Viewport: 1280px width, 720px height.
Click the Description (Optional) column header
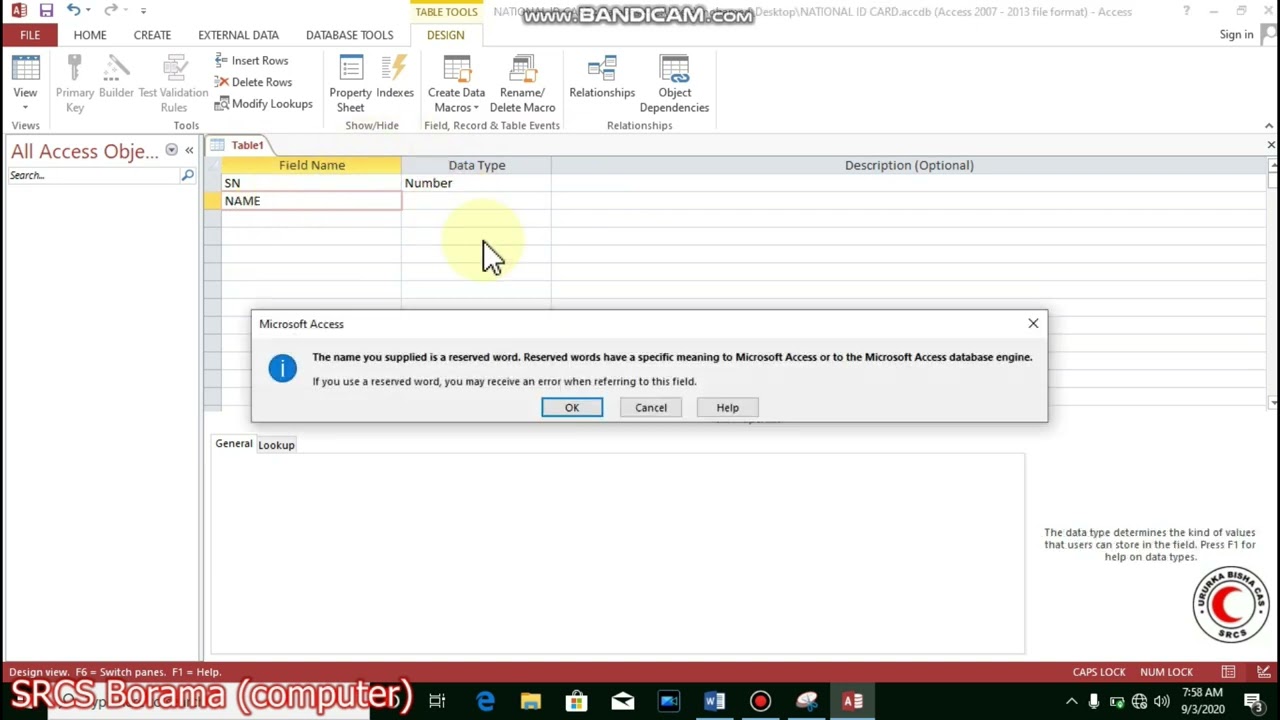pyautogui.click(x=908, y=165)
